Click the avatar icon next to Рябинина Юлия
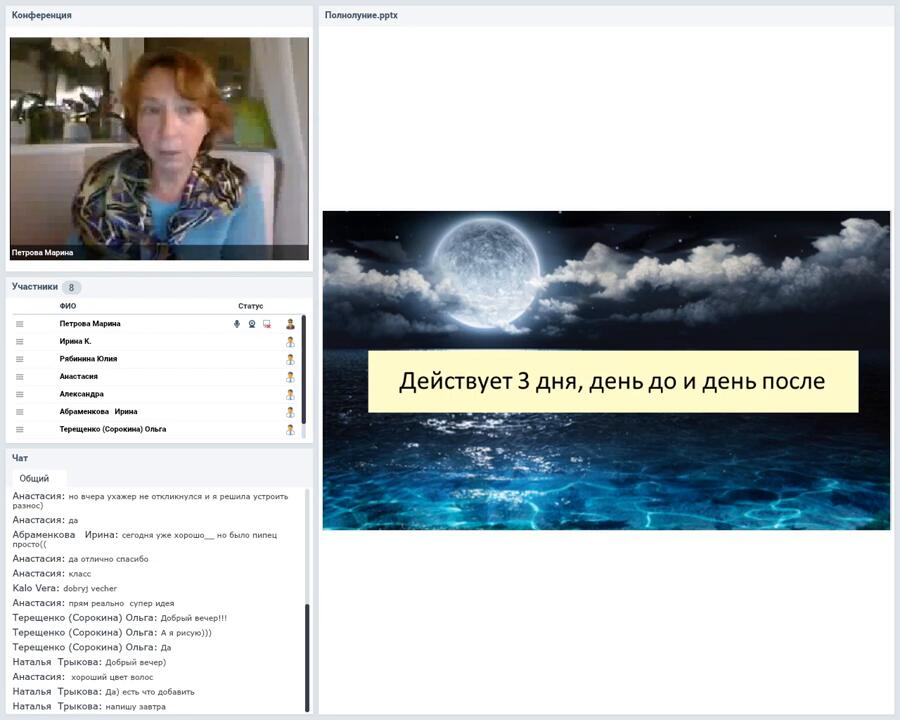This screenshot has height=720, width=900. [x=290, y=359]
